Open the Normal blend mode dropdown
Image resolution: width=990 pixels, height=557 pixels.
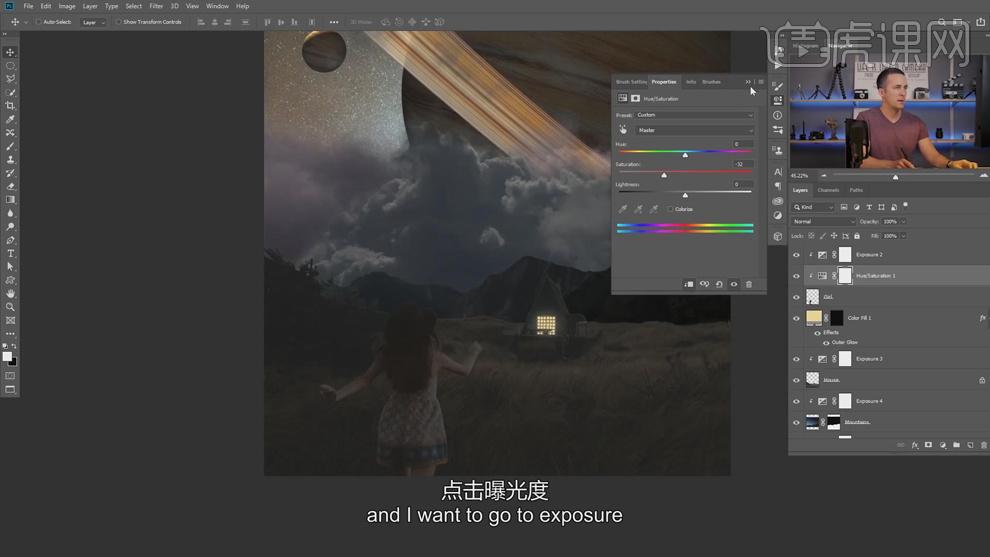(823, 222)
